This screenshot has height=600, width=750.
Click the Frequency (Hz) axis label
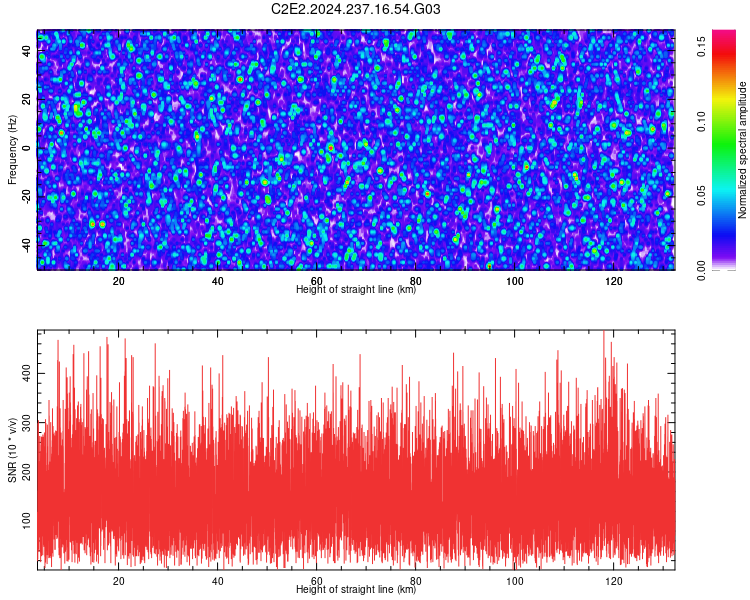12,149
